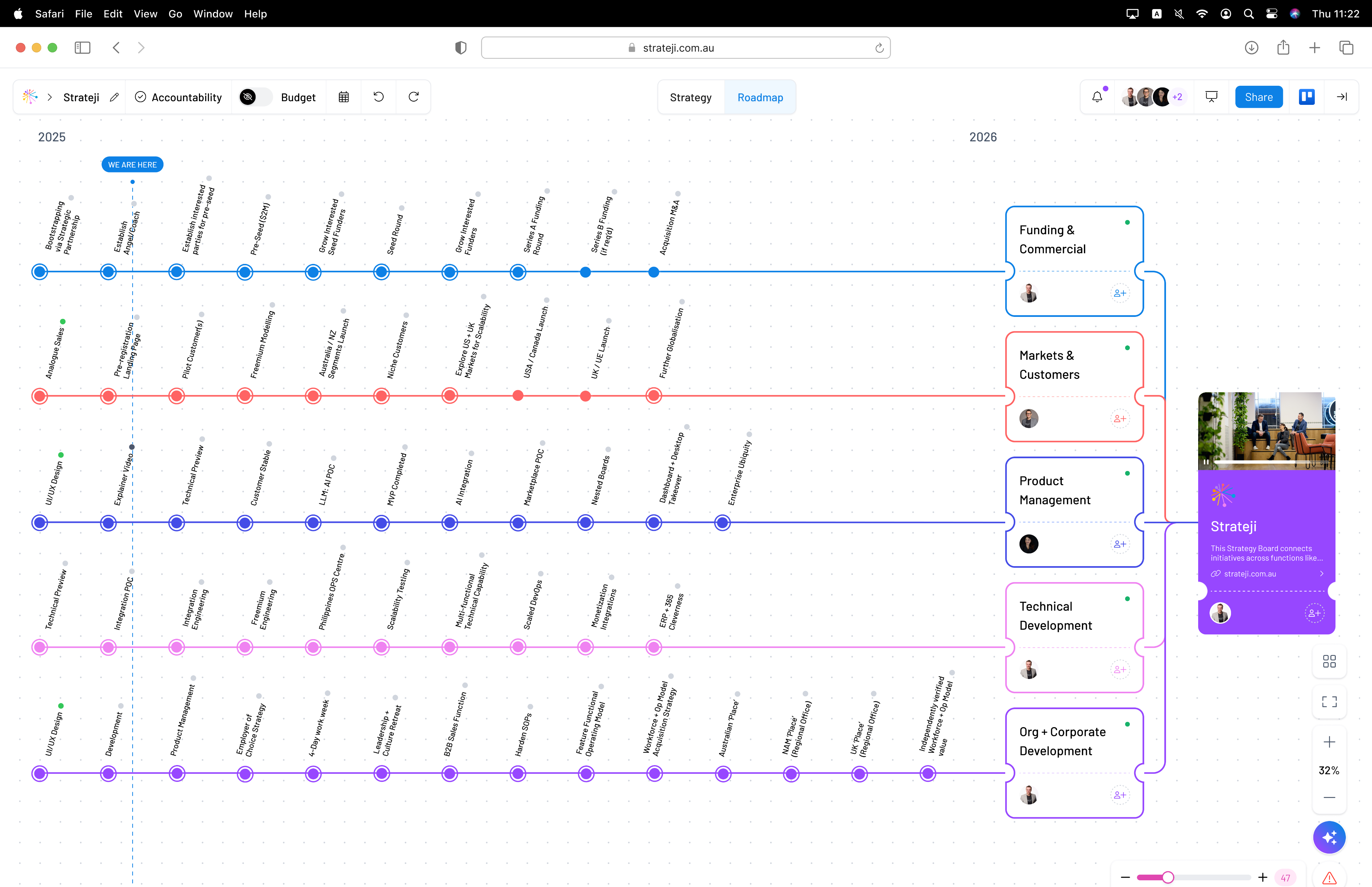
Task: Click the AI sparkle assistant button
Action: (1329, 837)
